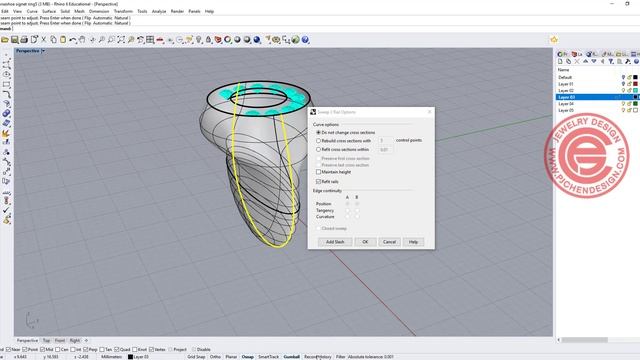Open the Transform menu

click(123, 11)
